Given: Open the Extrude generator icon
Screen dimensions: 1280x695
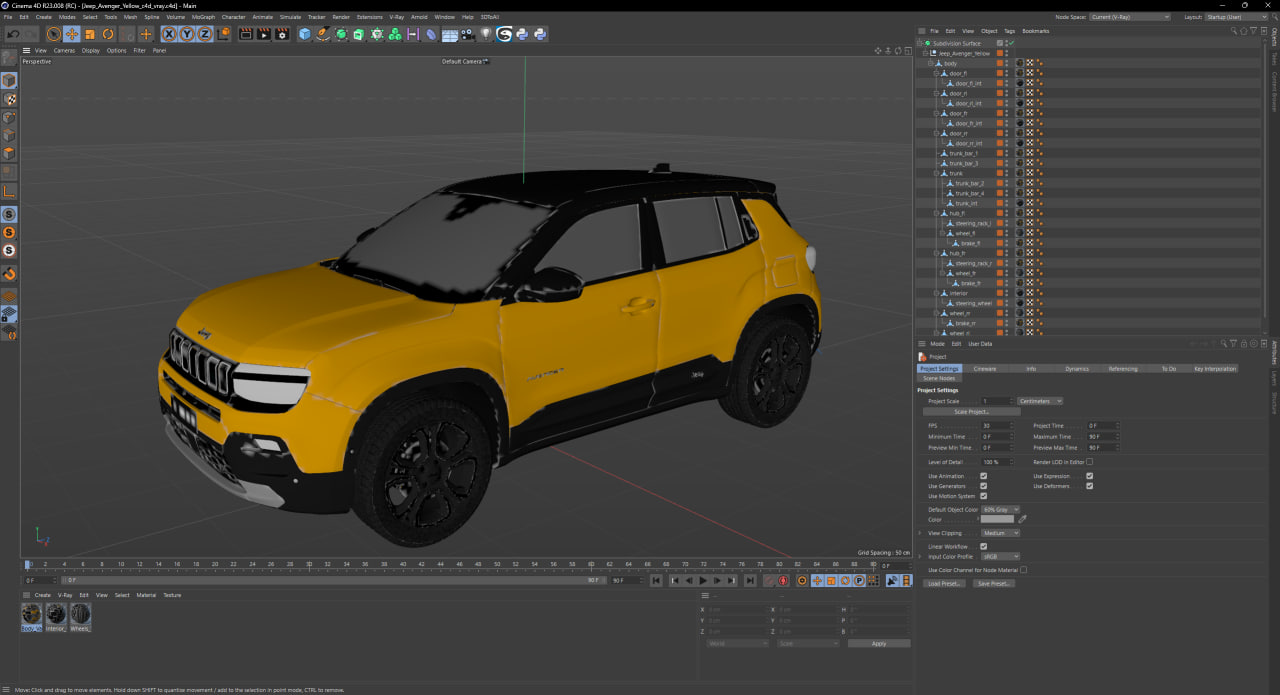Looking at the screenshot, I should pyautogui.click(x=359, y=34).
